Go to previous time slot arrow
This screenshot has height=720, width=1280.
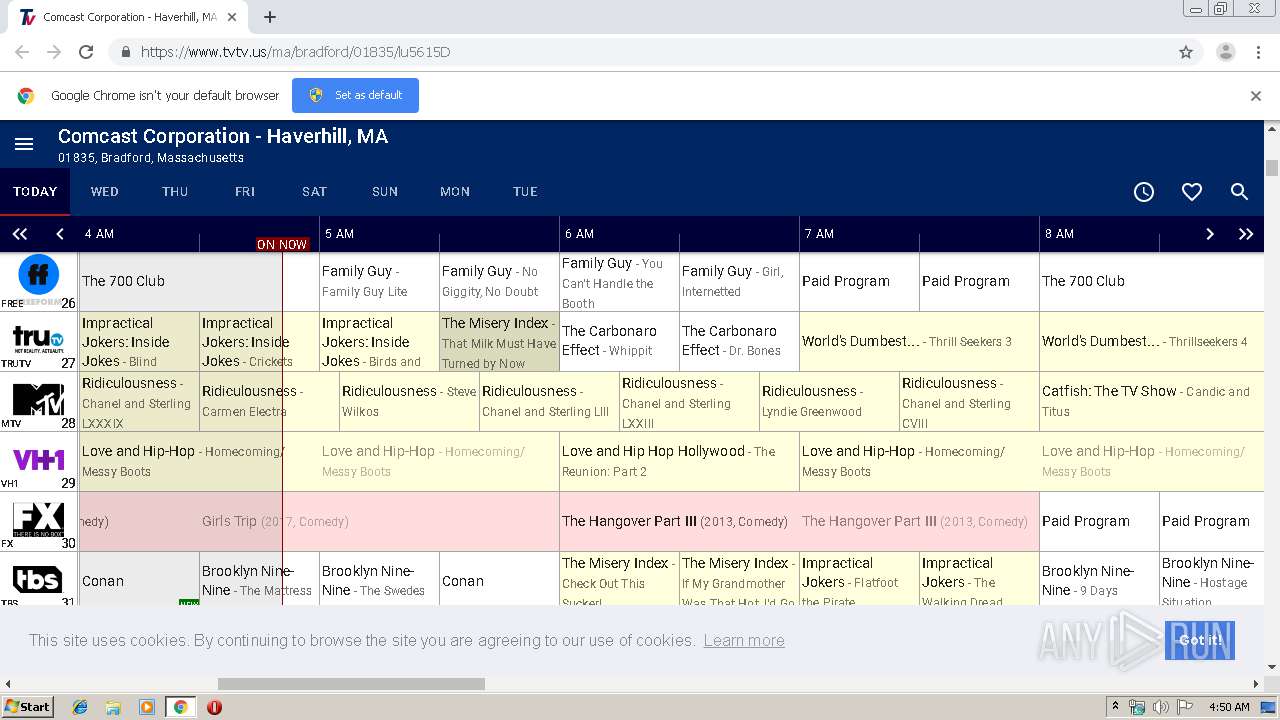point(60,234)
